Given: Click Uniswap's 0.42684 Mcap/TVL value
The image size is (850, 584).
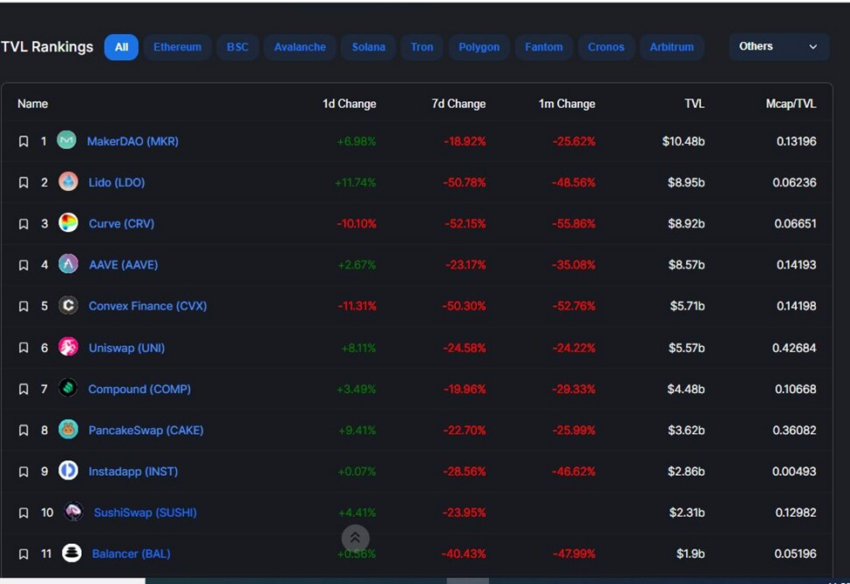Looking at the screenshot, I should coord(794,348).
